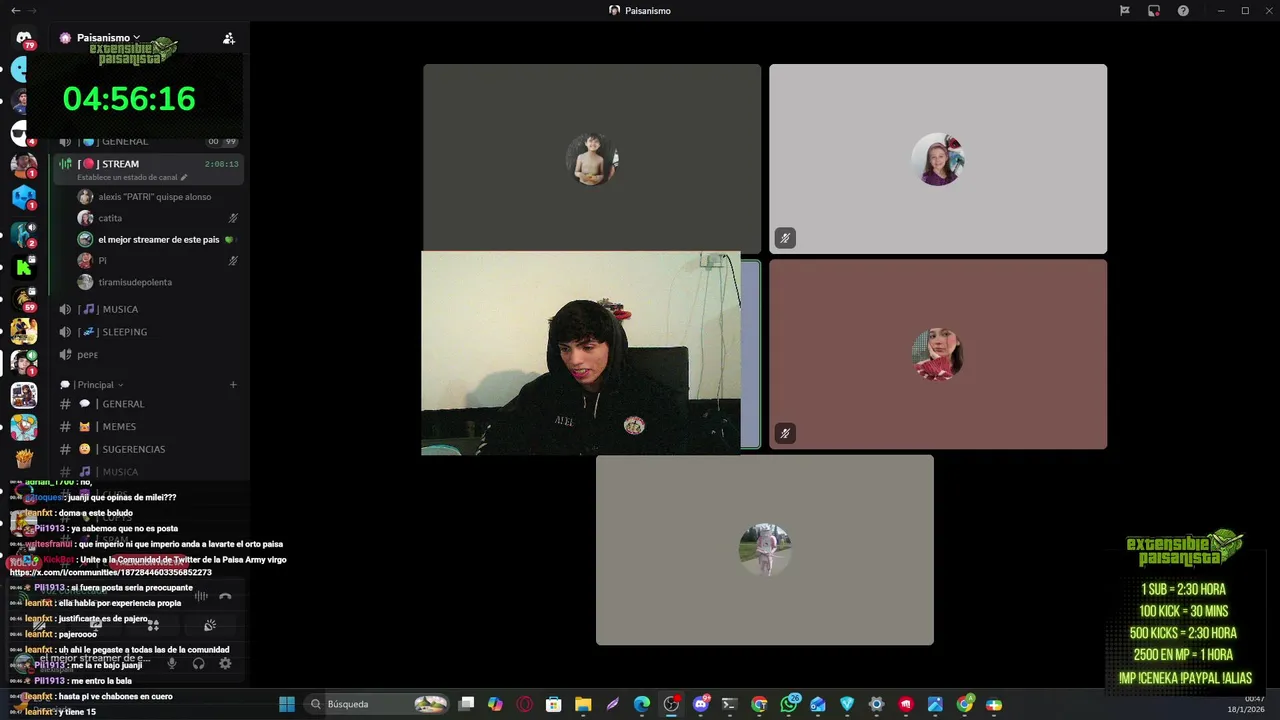1280x720 pixels.
Task: Open the help question mark icon
Action: (x=1183, y=11)
